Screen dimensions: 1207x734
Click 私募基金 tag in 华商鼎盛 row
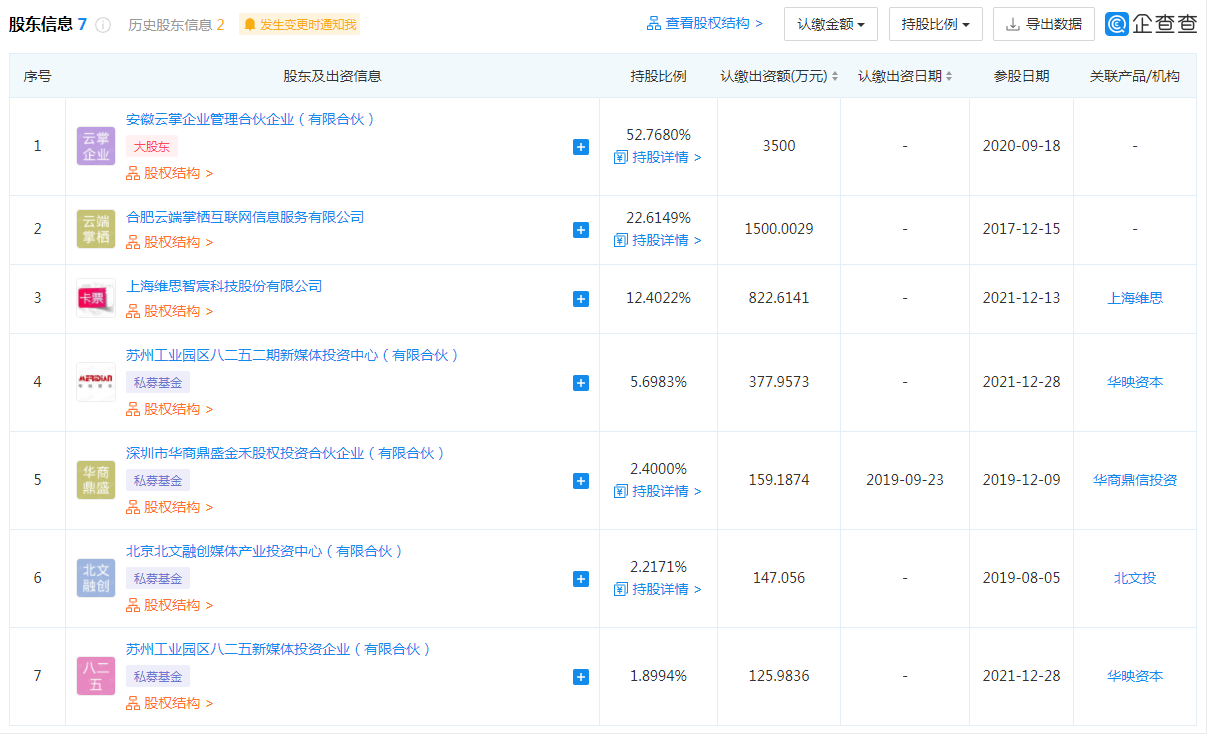[x=158, y=480]
